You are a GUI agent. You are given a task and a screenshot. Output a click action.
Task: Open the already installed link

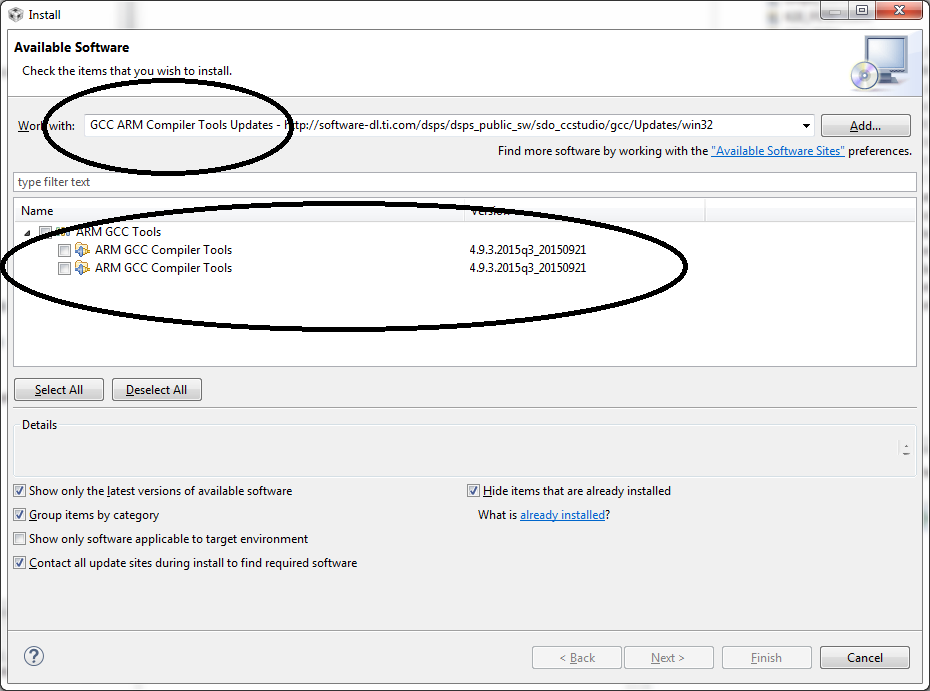(x=562, y=515)
